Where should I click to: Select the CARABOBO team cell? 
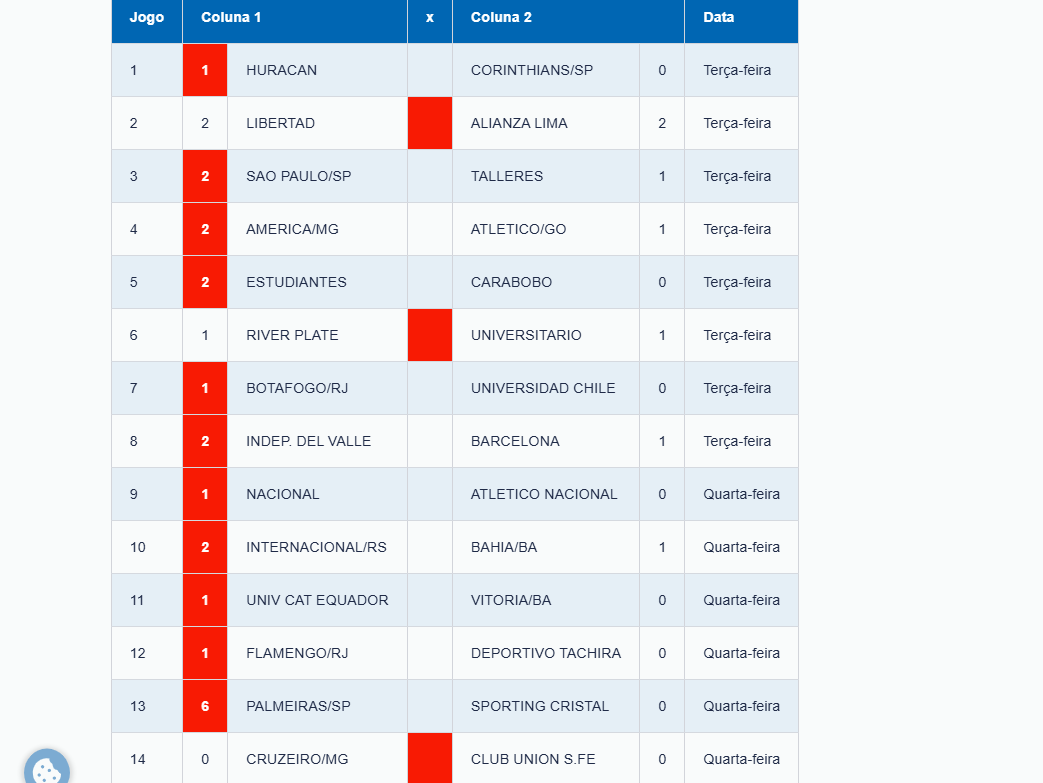[x=546, y=282]
